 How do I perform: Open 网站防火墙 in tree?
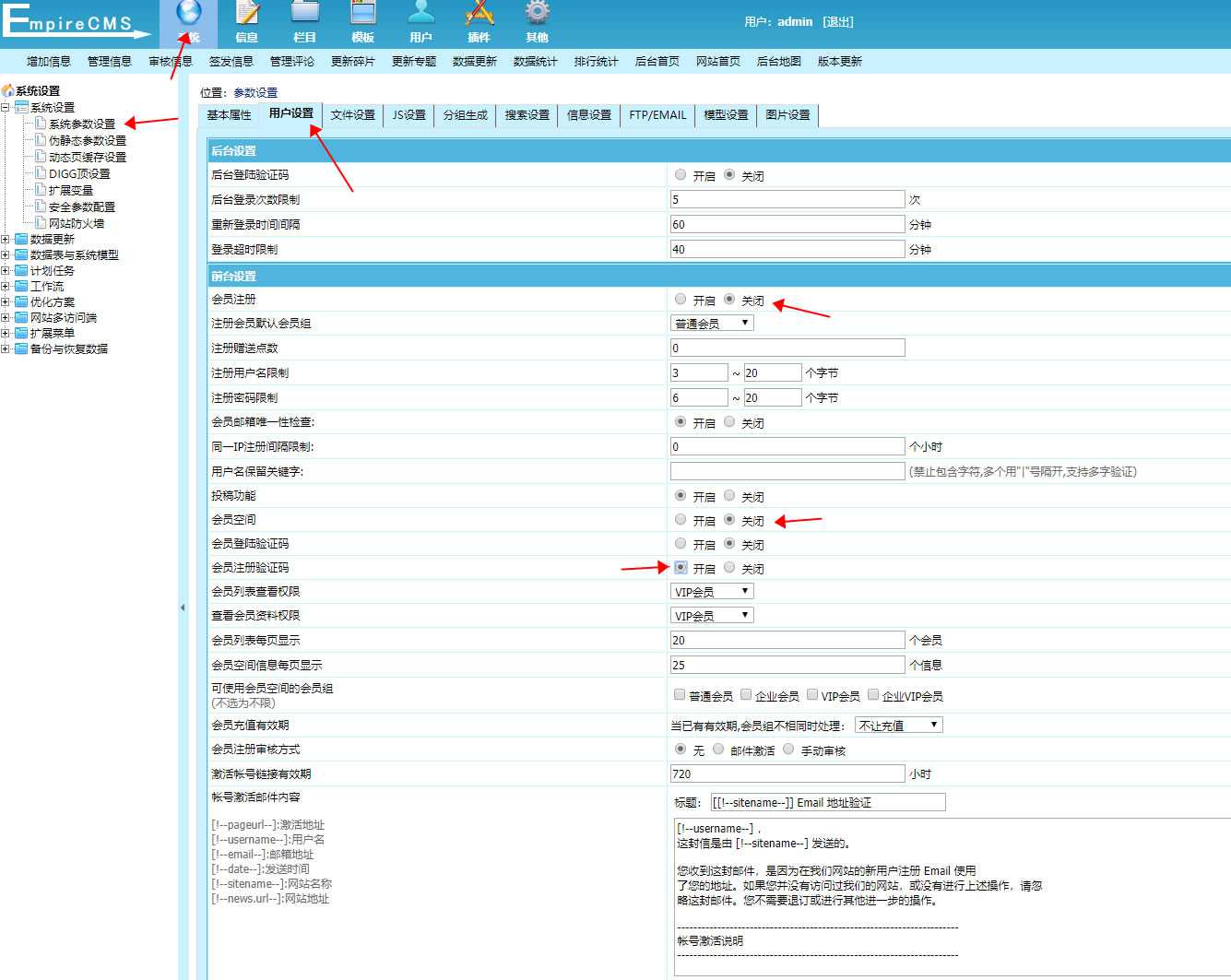tap(77, 223)
